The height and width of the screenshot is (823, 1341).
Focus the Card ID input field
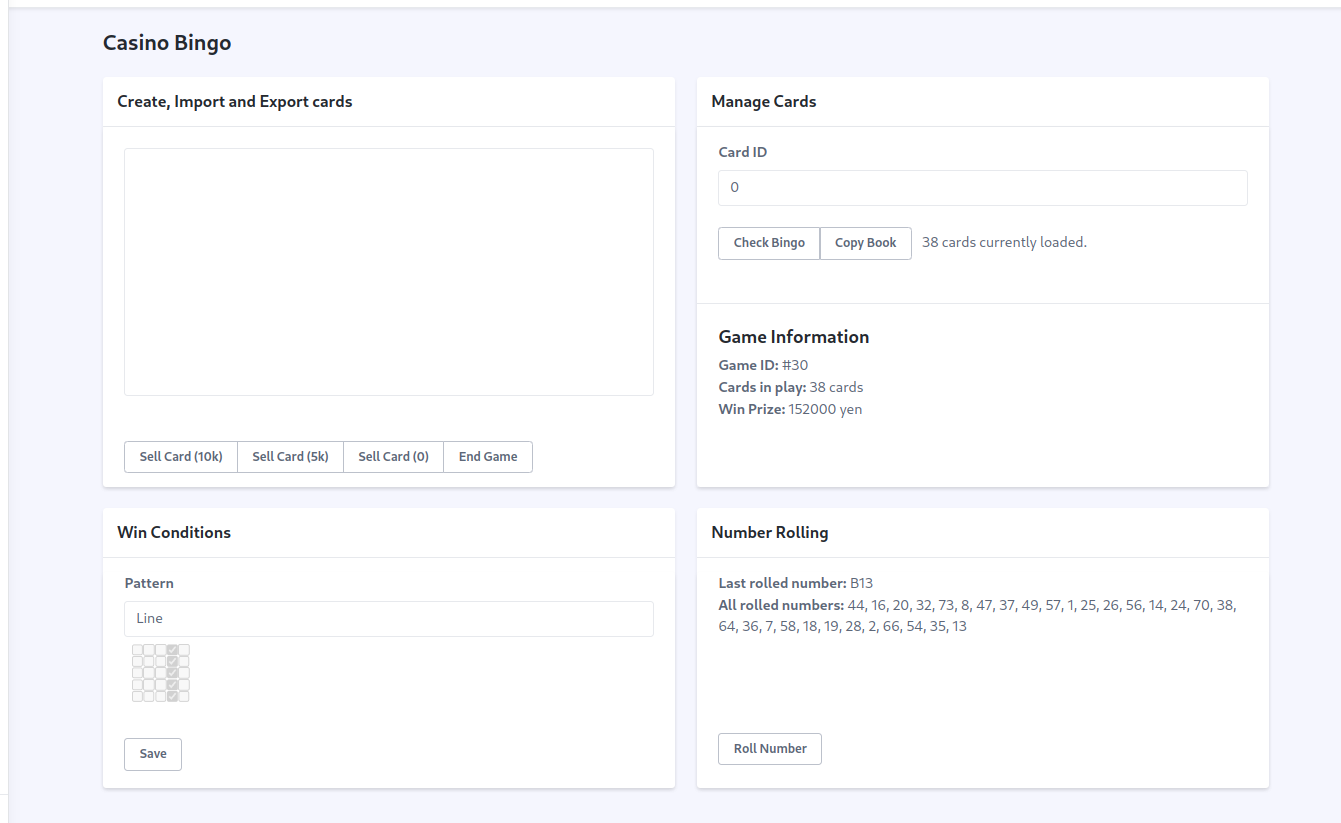coord(982,188)
